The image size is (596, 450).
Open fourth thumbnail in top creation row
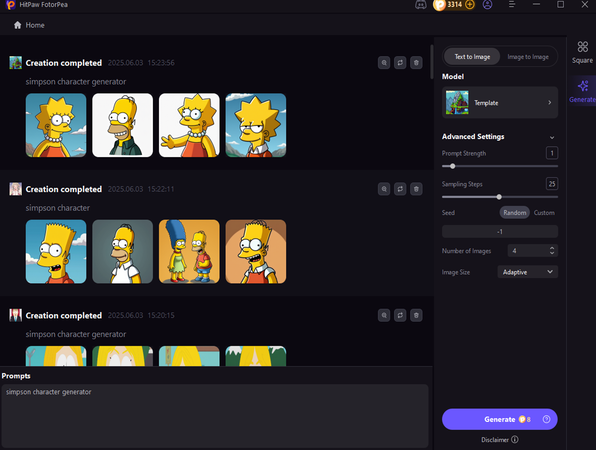[256, 125]
